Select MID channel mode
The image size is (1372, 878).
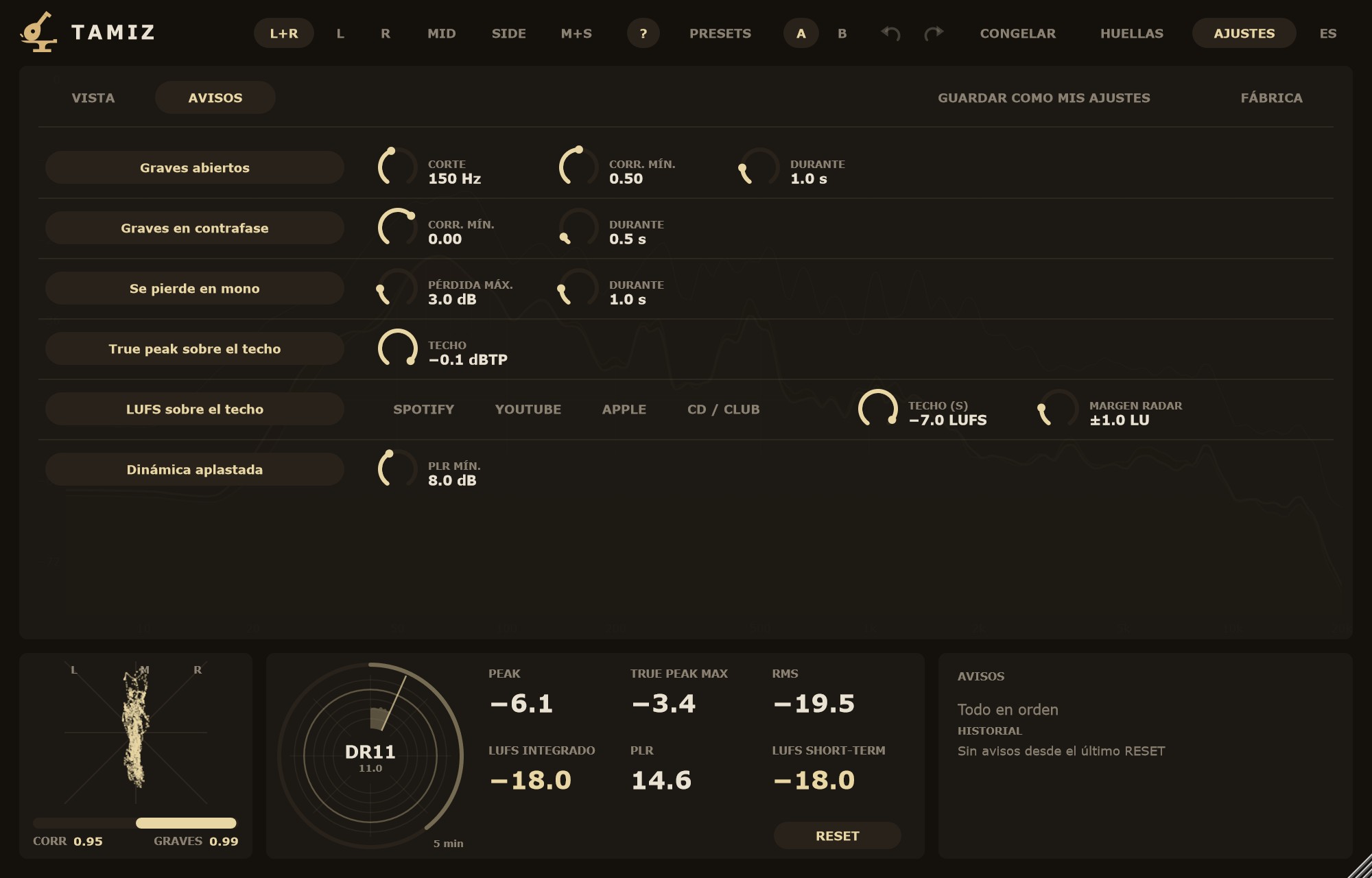coord(442,33)
